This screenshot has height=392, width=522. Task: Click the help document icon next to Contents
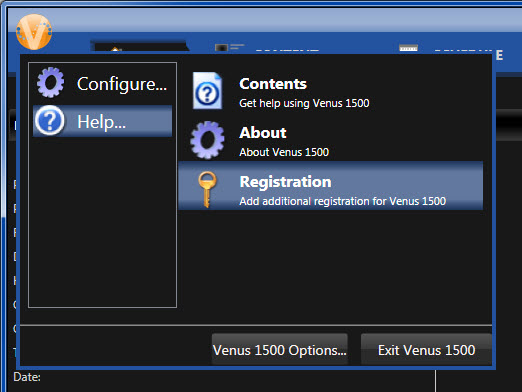click(x=207, y=91)
